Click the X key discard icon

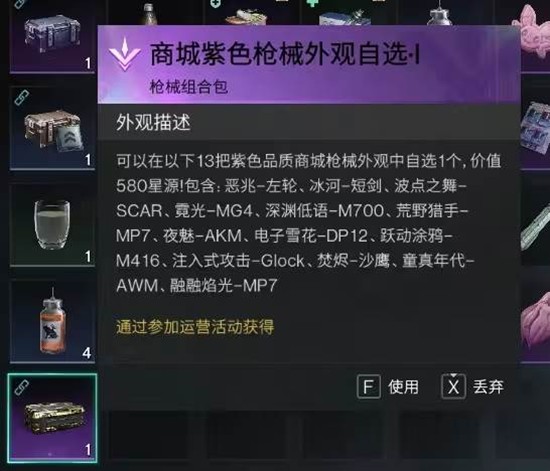tap(454, 387)
